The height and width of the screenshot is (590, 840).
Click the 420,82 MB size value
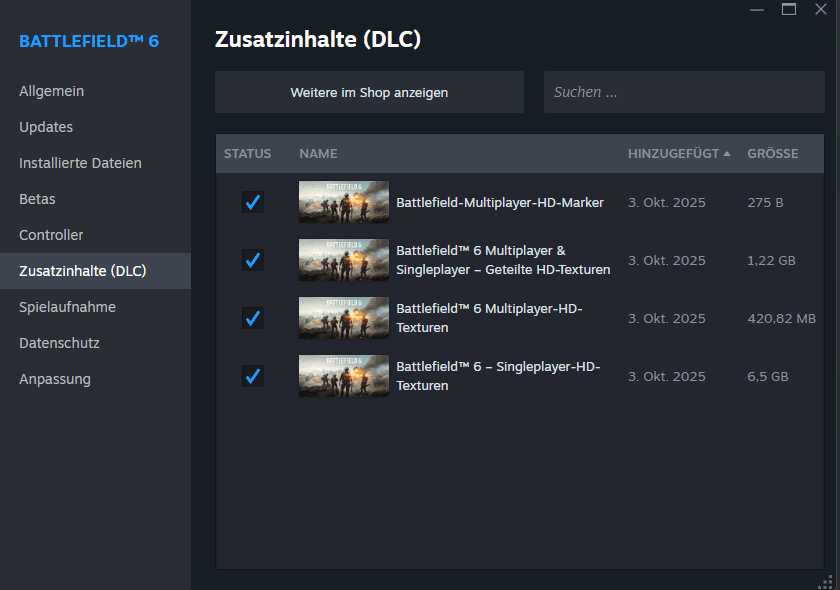tap(782, 318)
